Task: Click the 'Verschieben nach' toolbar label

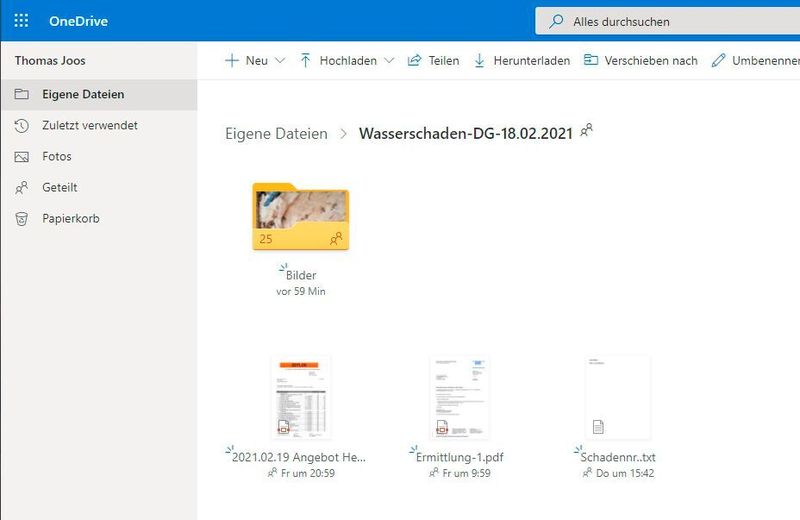Action: tap(651, 61)
